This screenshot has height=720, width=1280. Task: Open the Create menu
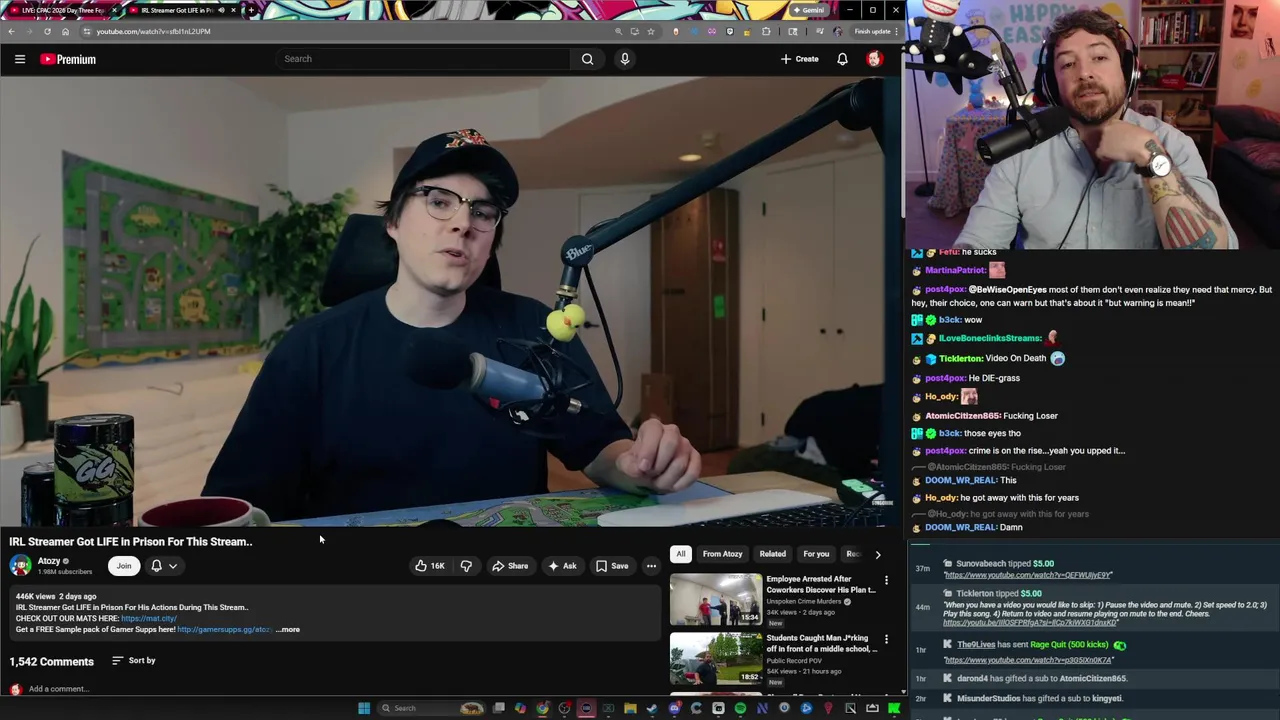[800, 59]
